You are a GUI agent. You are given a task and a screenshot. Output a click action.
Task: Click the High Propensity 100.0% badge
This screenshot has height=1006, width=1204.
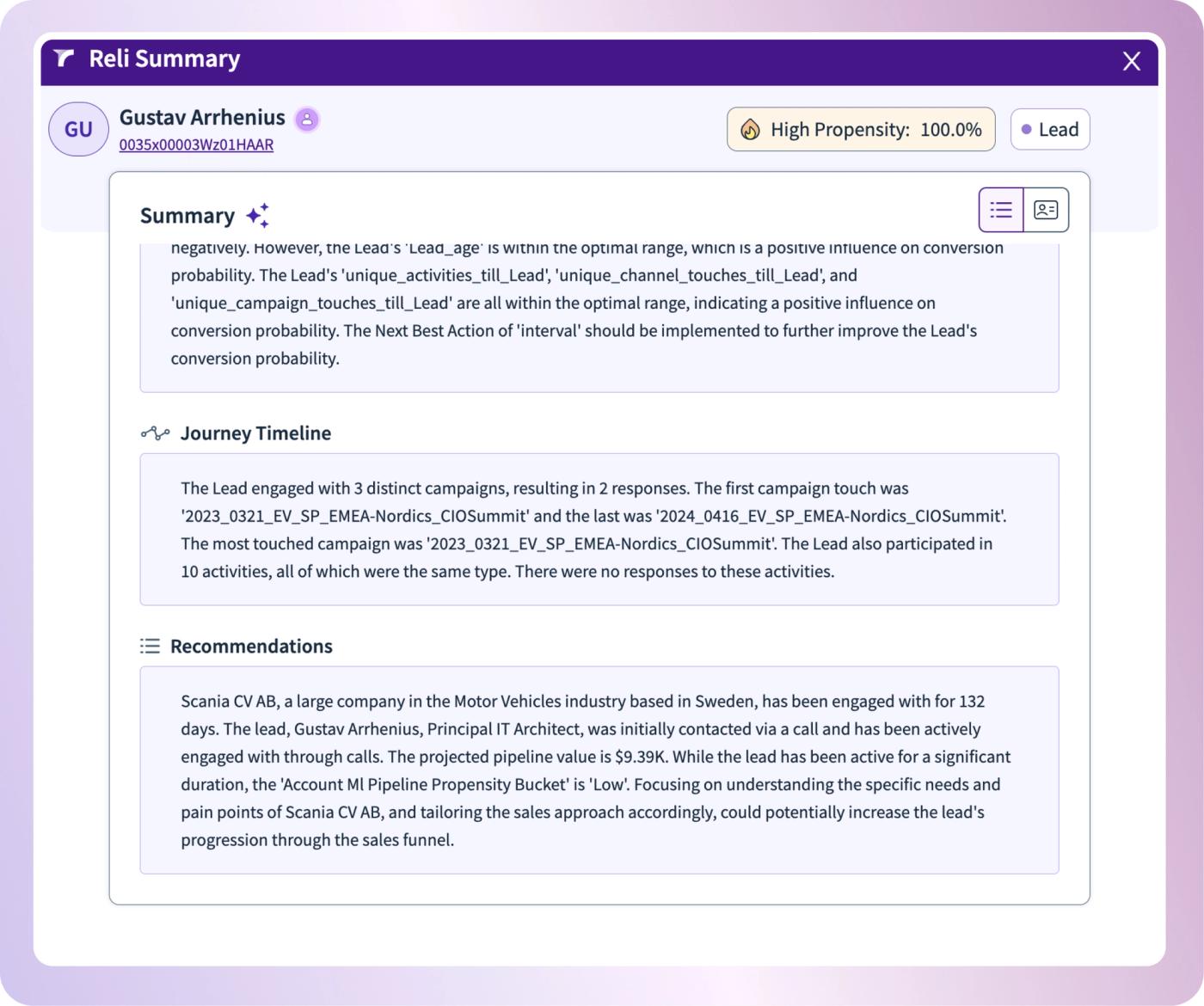[861, 129]
